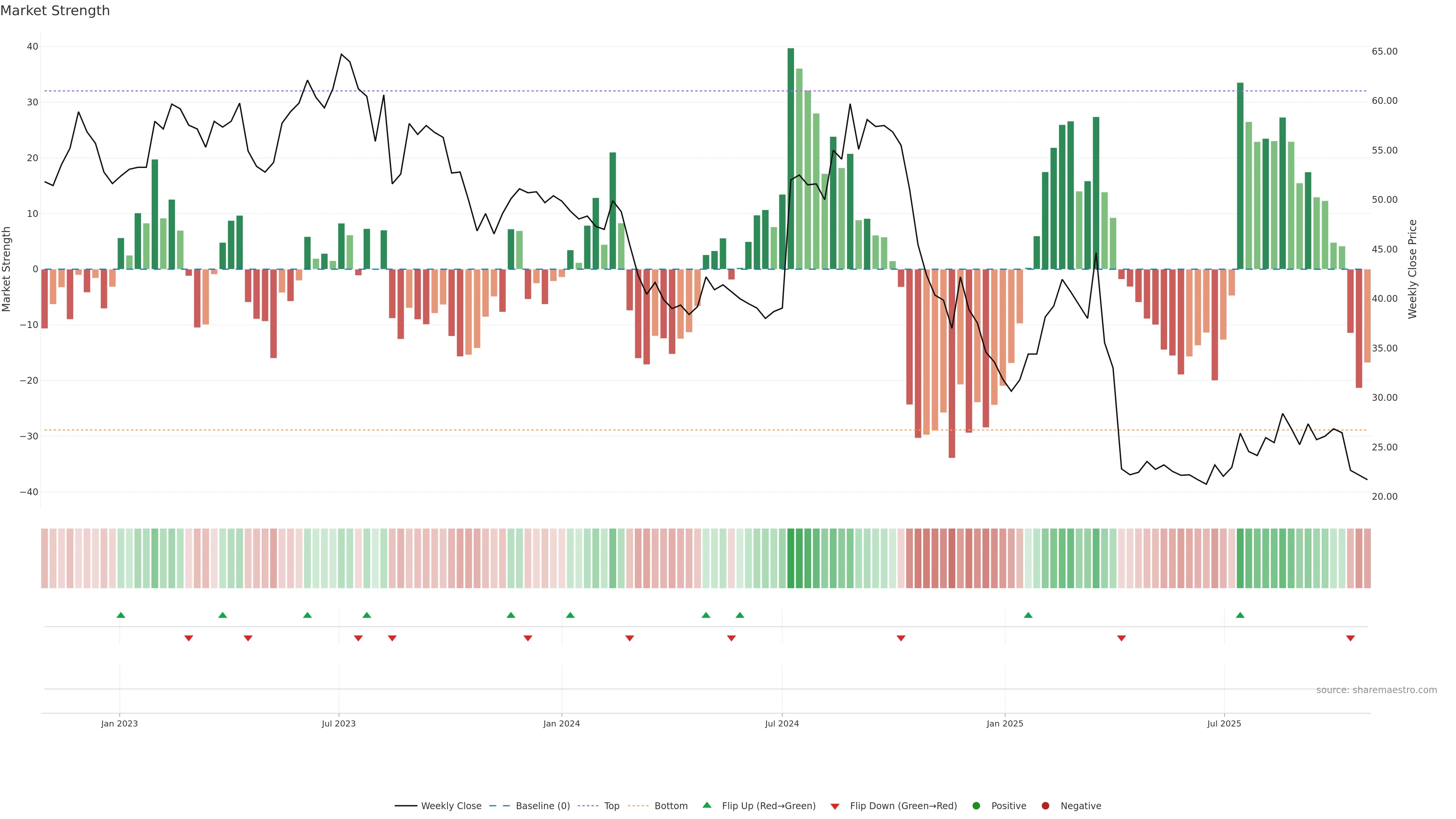Click the flip-up triangle marker near Jan 2023

coord(121,615)
